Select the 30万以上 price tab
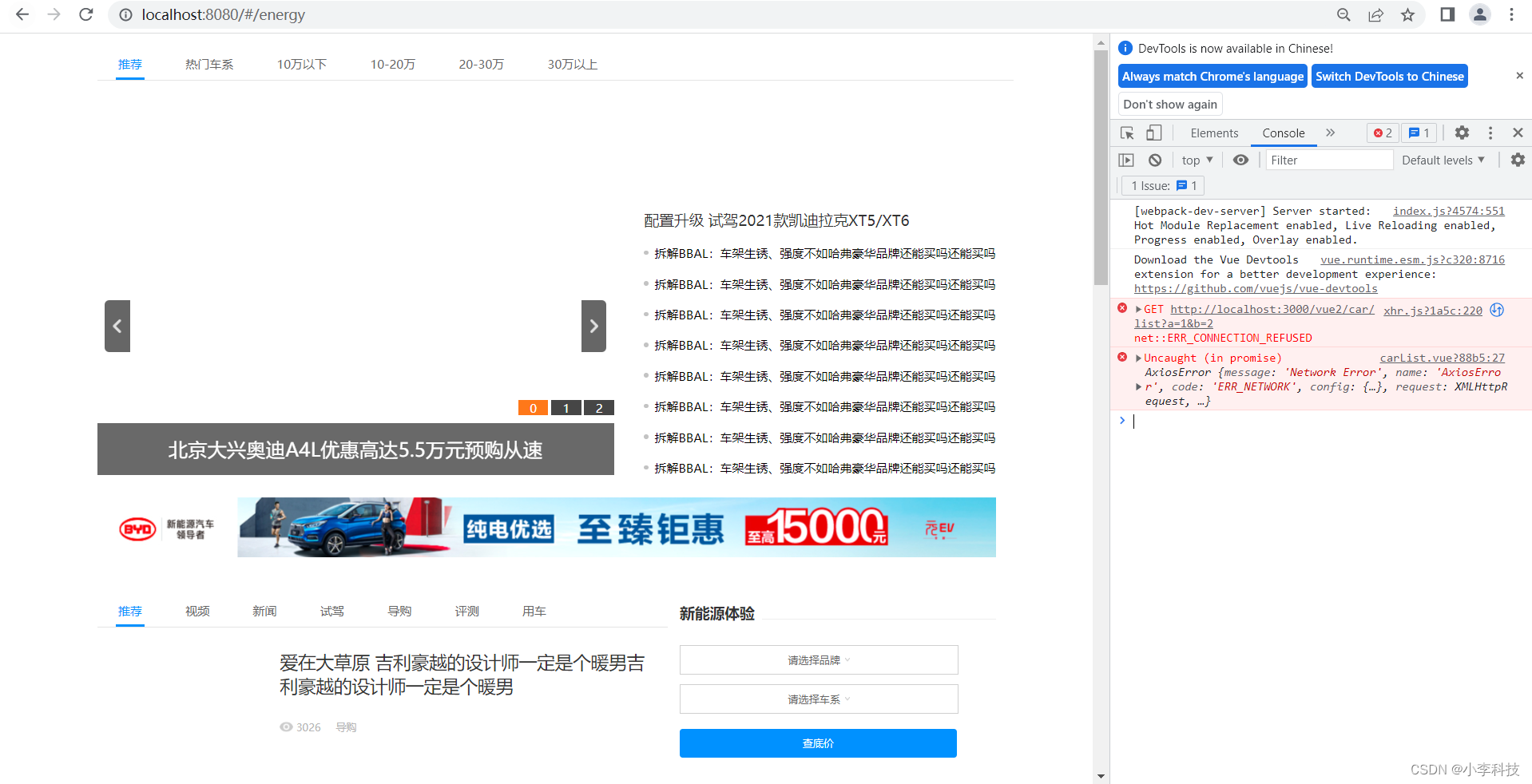This screenshot has width=1532, height=784. tap(572, 64)
